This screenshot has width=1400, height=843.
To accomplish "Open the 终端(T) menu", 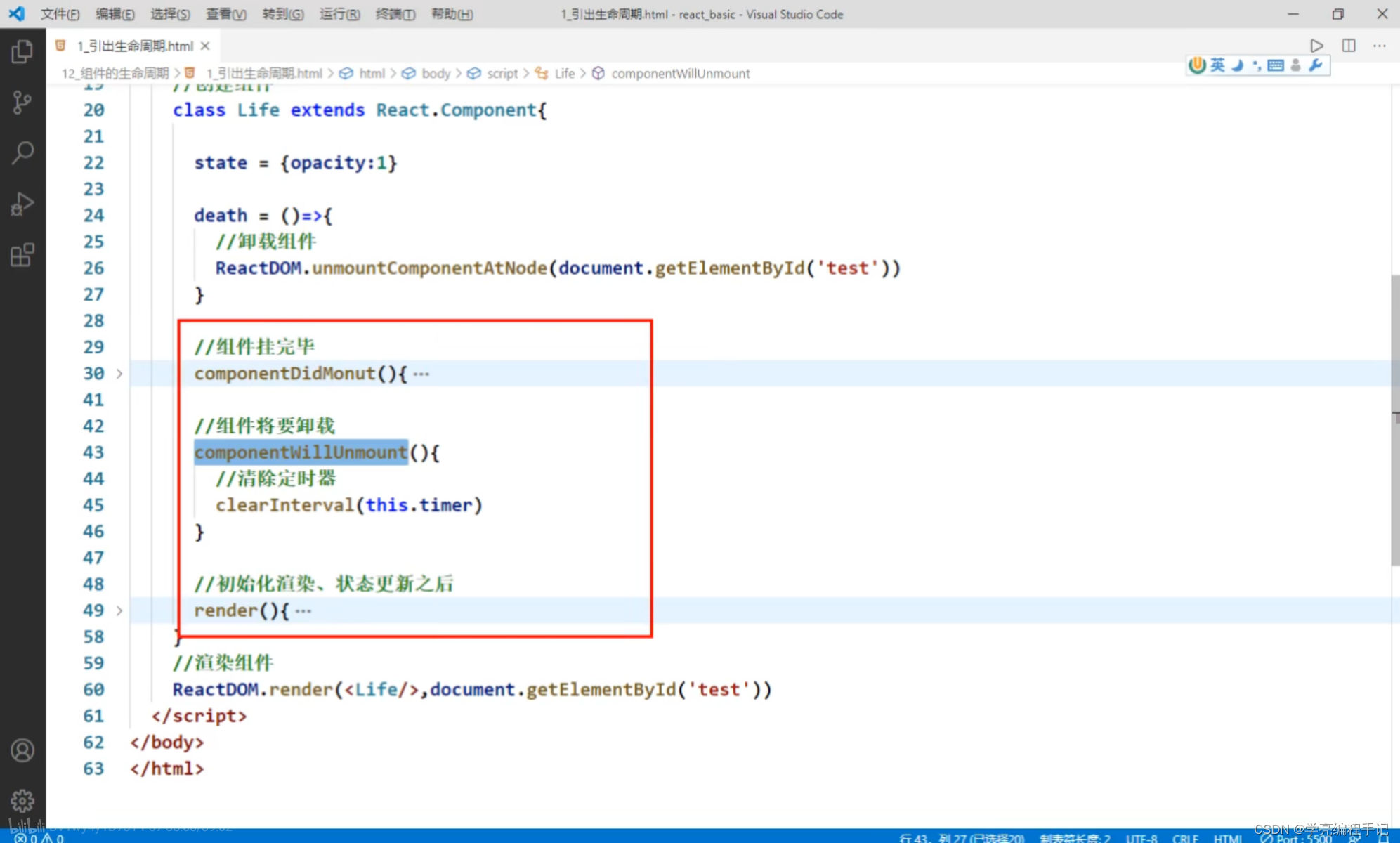I will (x=395, y=14).
